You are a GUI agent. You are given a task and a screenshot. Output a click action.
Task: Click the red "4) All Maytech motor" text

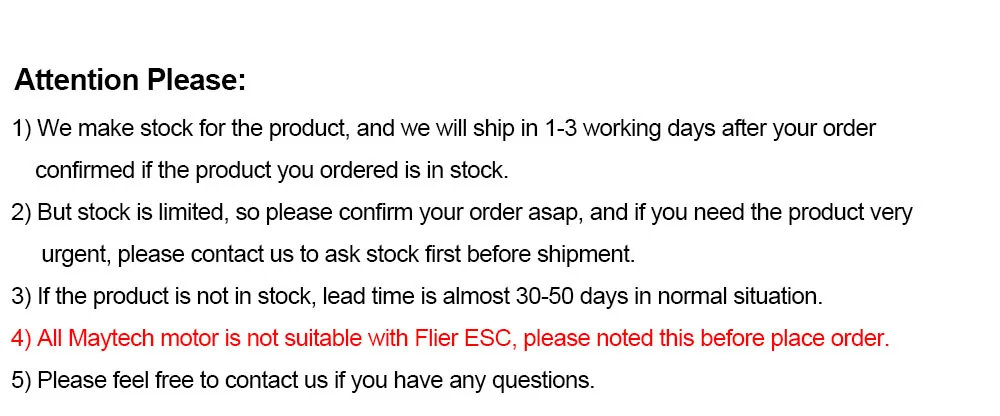click(x=110, y=339)
